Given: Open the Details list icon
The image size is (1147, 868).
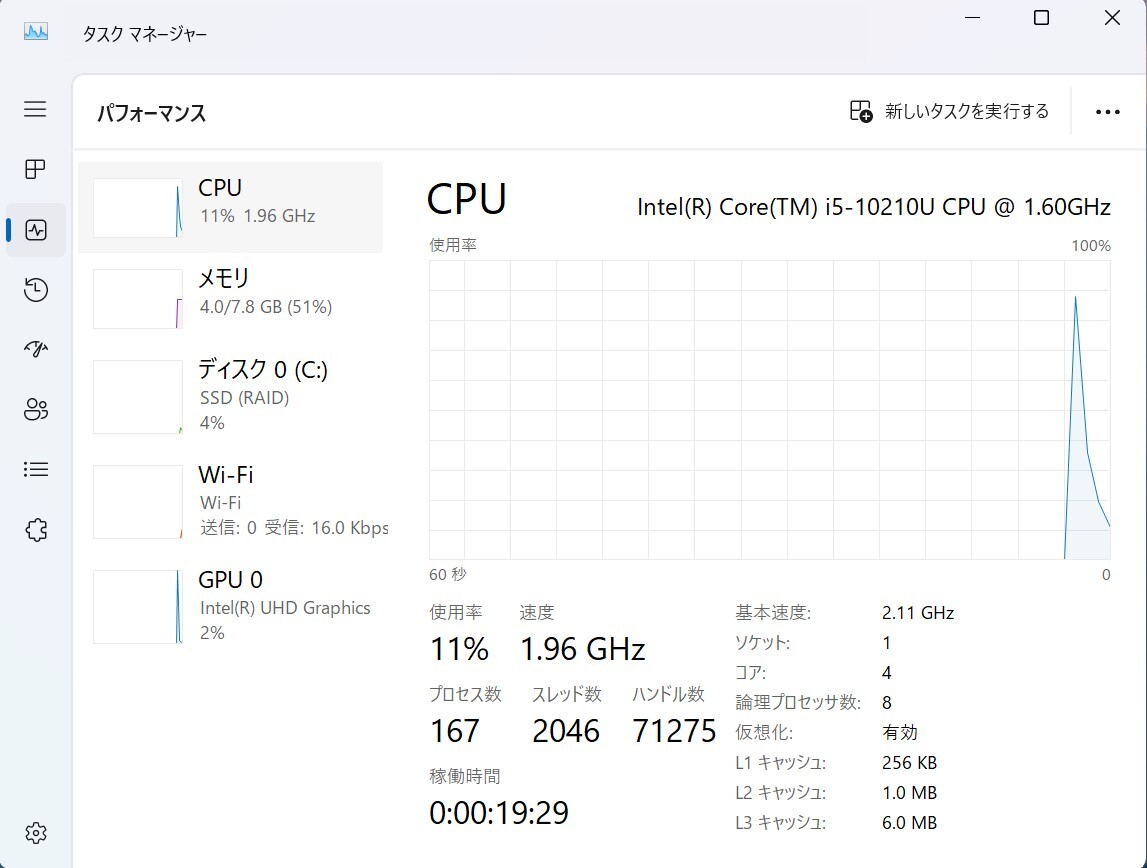Looking at the screenshot, I should (35, 469).
